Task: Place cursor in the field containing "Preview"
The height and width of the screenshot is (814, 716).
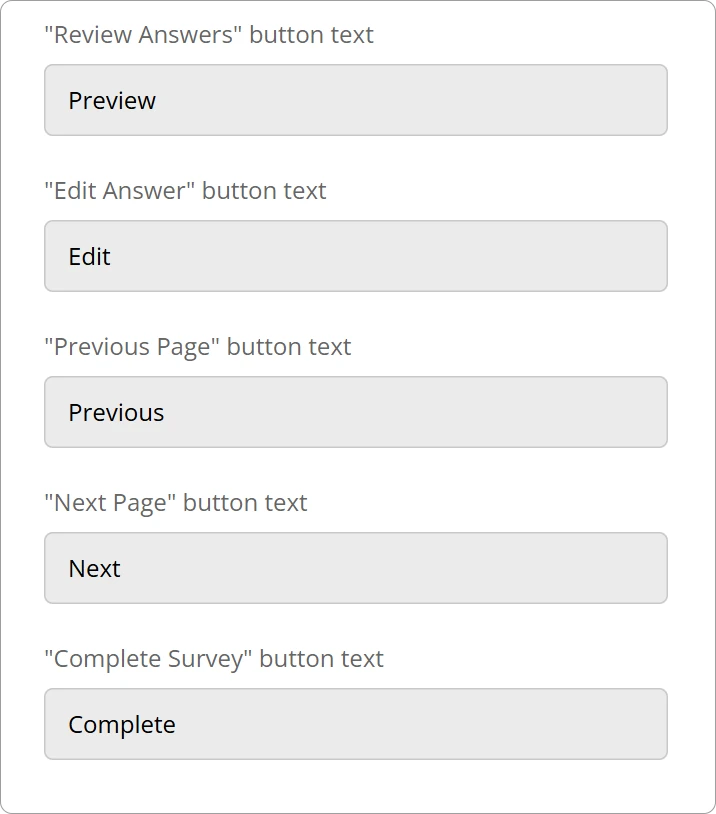Action: [400, 100]
